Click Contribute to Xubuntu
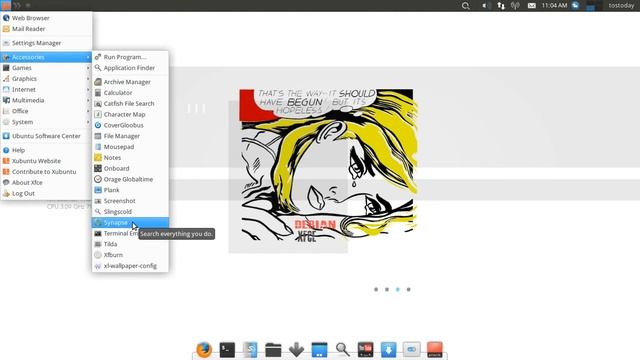The height and width of the screenshot is (360, 640). pos(46,172)
